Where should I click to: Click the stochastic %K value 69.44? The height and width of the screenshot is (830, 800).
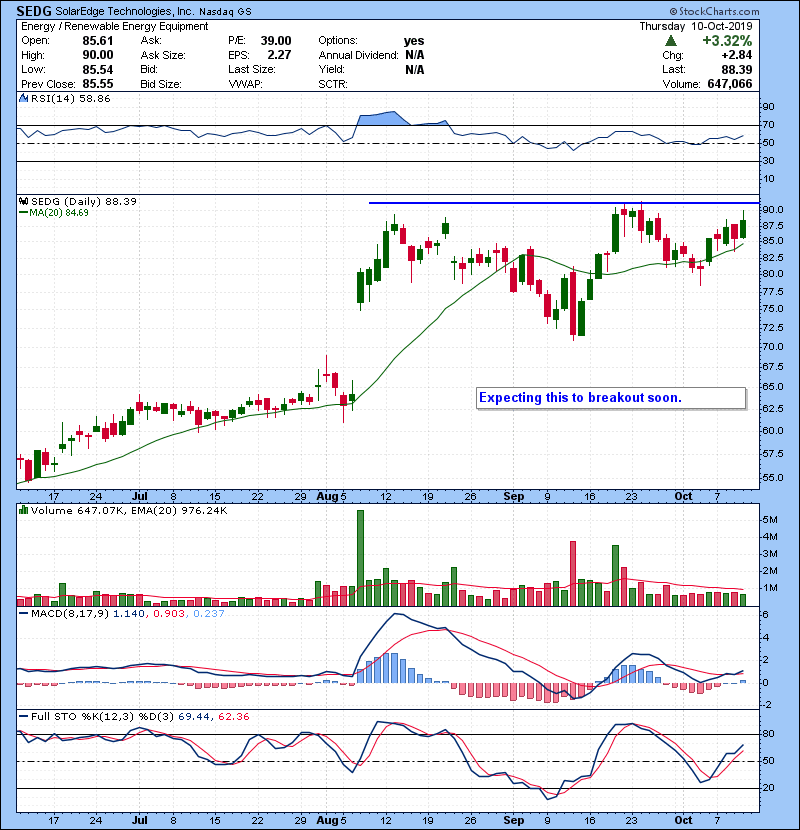point(194,717)
